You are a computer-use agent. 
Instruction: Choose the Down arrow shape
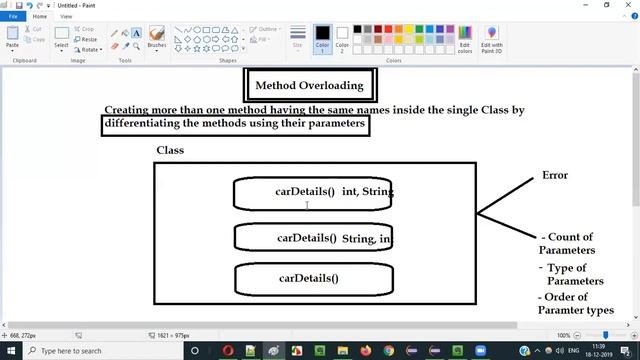tap(178, 49)
